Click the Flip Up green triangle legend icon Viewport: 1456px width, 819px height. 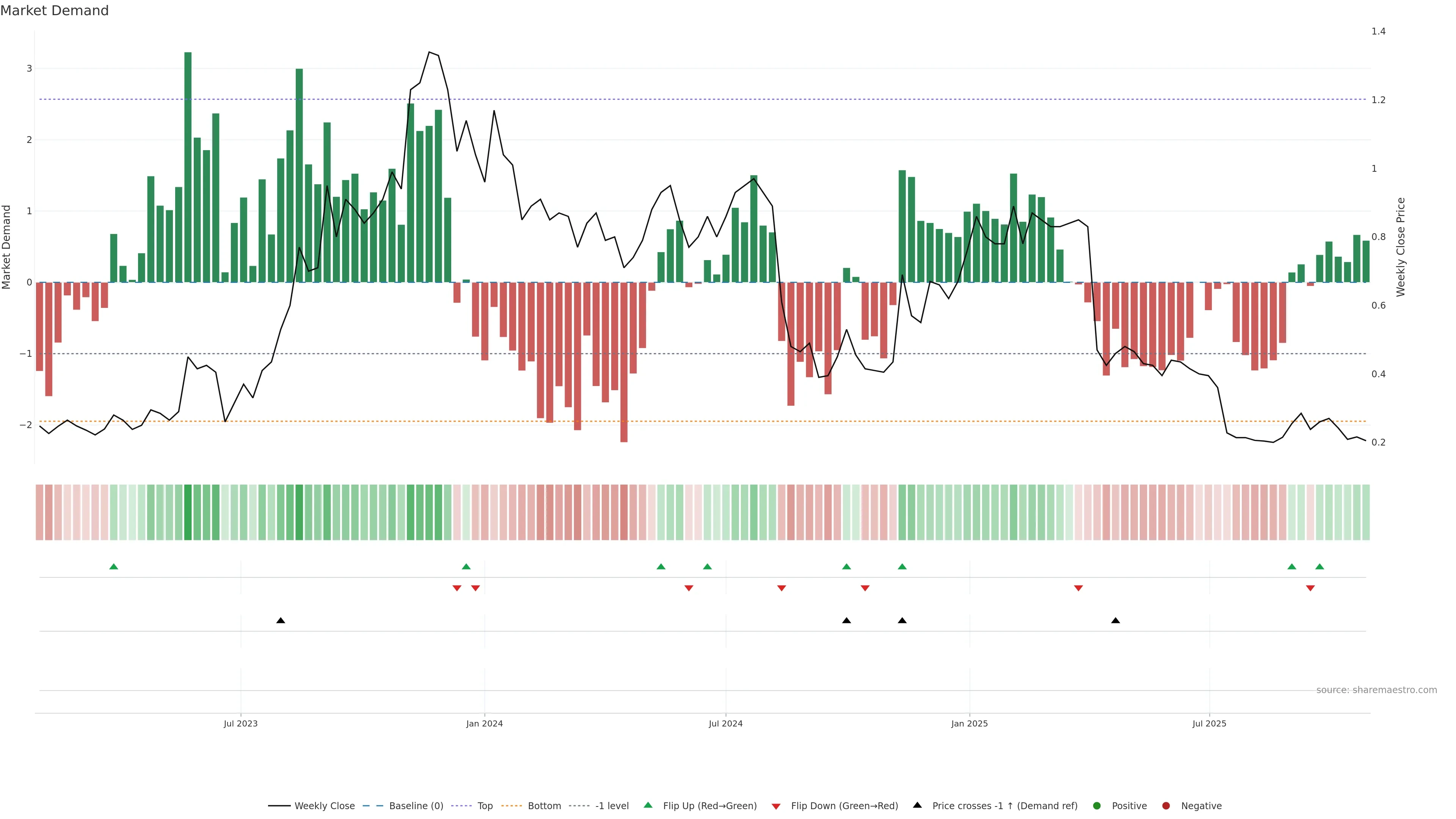[648, 805]
